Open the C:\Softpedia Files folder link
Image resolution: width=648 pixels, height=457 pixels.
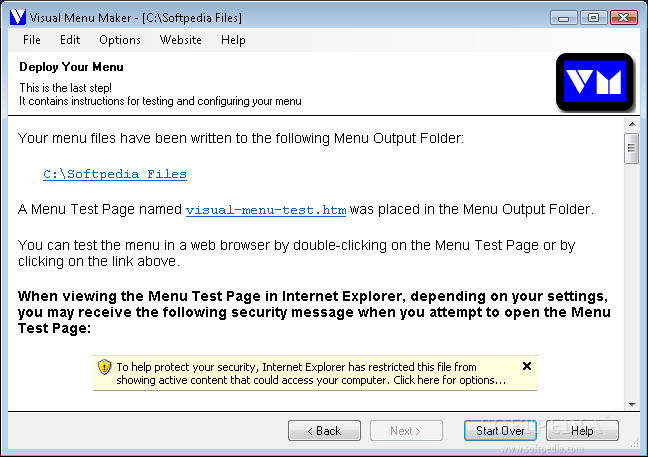pyautogui.click(x=115, y=174)
